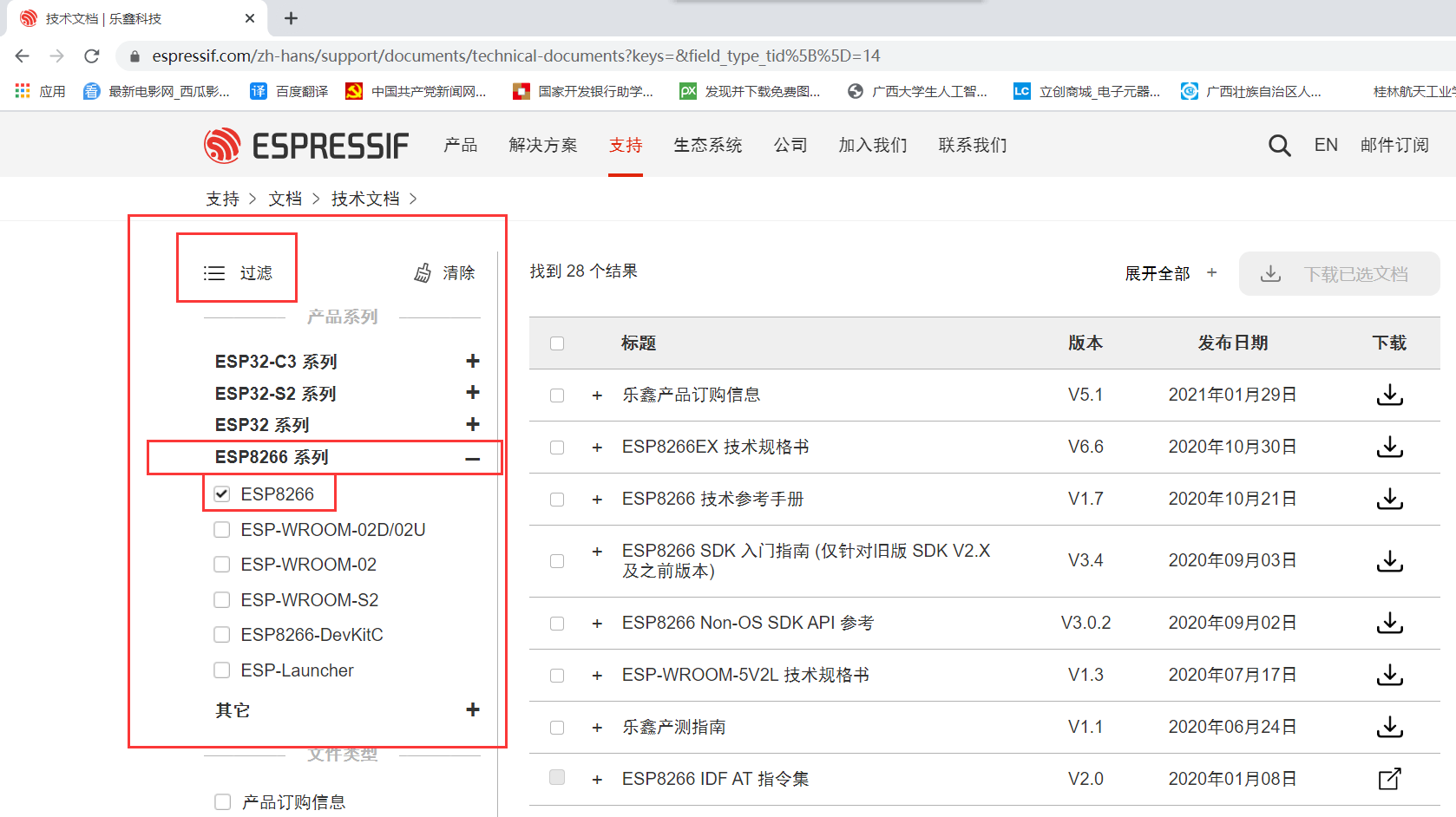Open 中国共产党新闻网 bookmark
Viewport: 1456px width, 817px height.
(416, 91)
